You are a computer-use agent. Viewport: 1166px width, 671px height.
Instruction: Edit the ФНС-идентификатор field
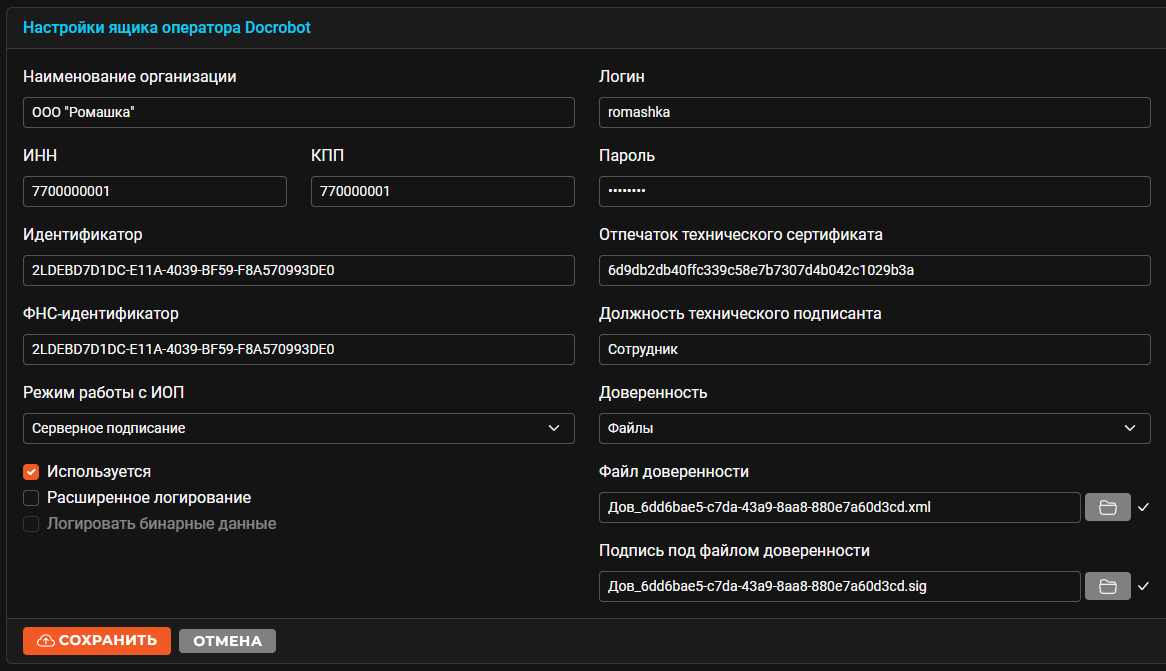(x=299, y=350)
